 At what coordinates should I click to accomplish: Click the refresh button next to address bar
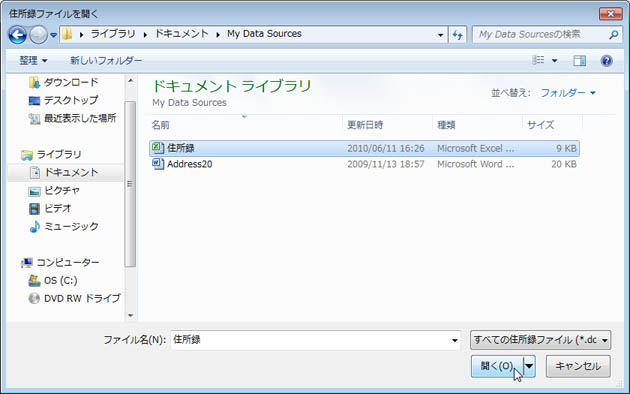[458, 35]
